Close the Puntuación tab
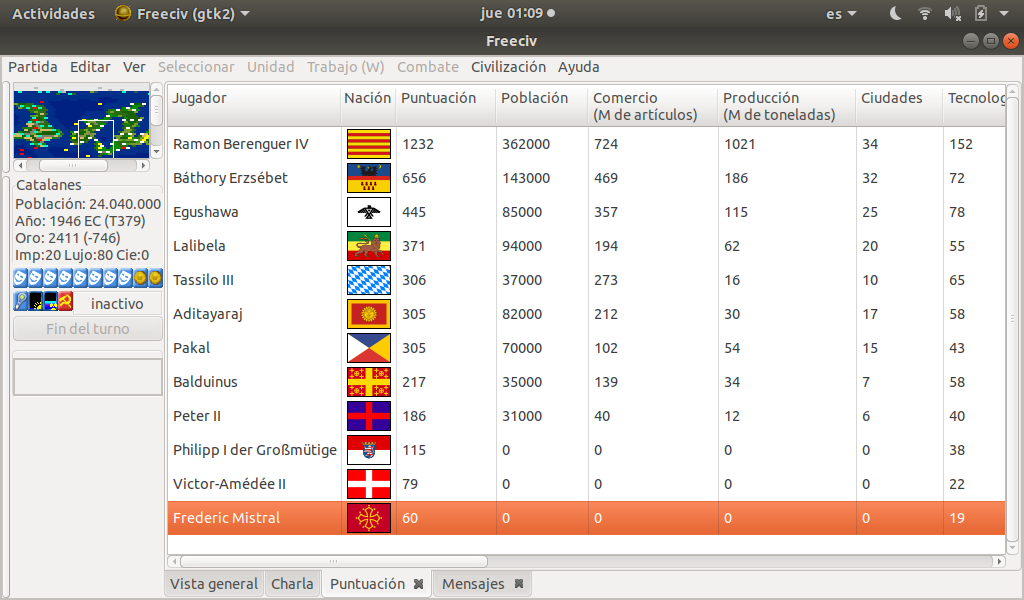The height and width of the screenshot is (600, 1024). click(x=419, y=584)
